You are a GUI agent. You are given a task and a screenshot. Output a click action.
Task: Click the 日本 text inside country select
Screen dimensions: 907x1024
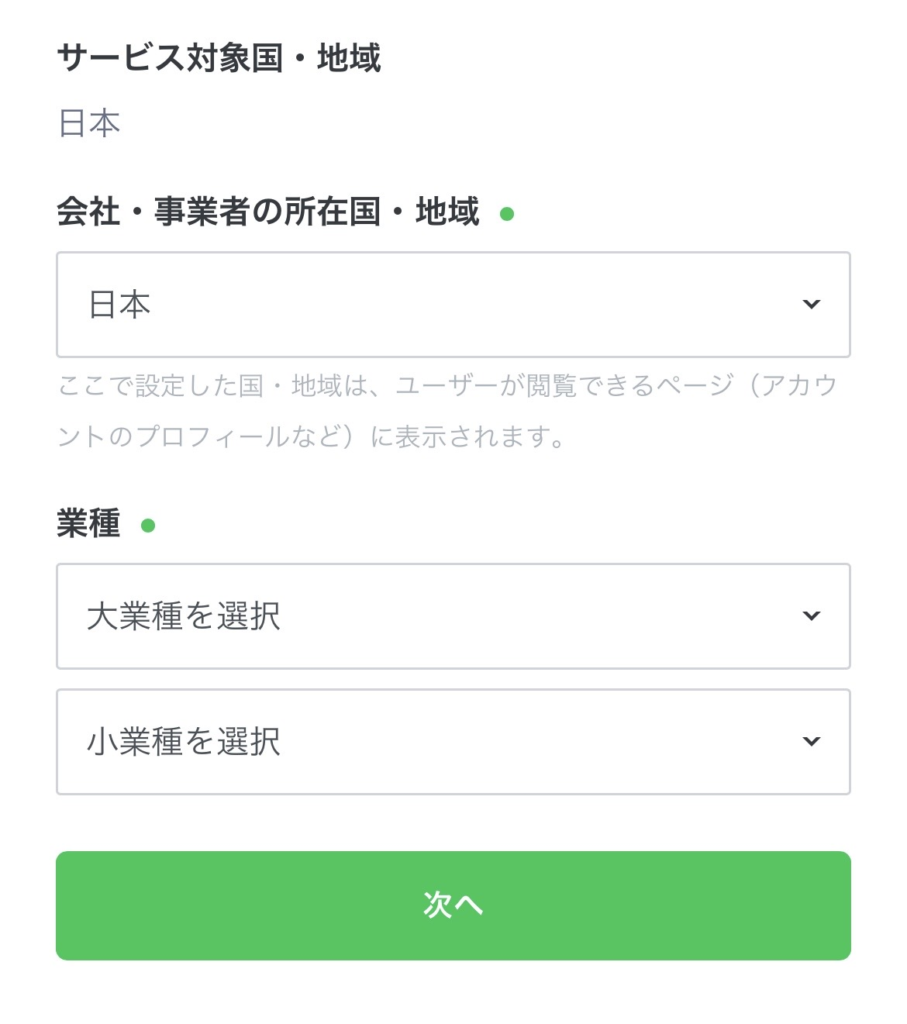coord(119,304)
